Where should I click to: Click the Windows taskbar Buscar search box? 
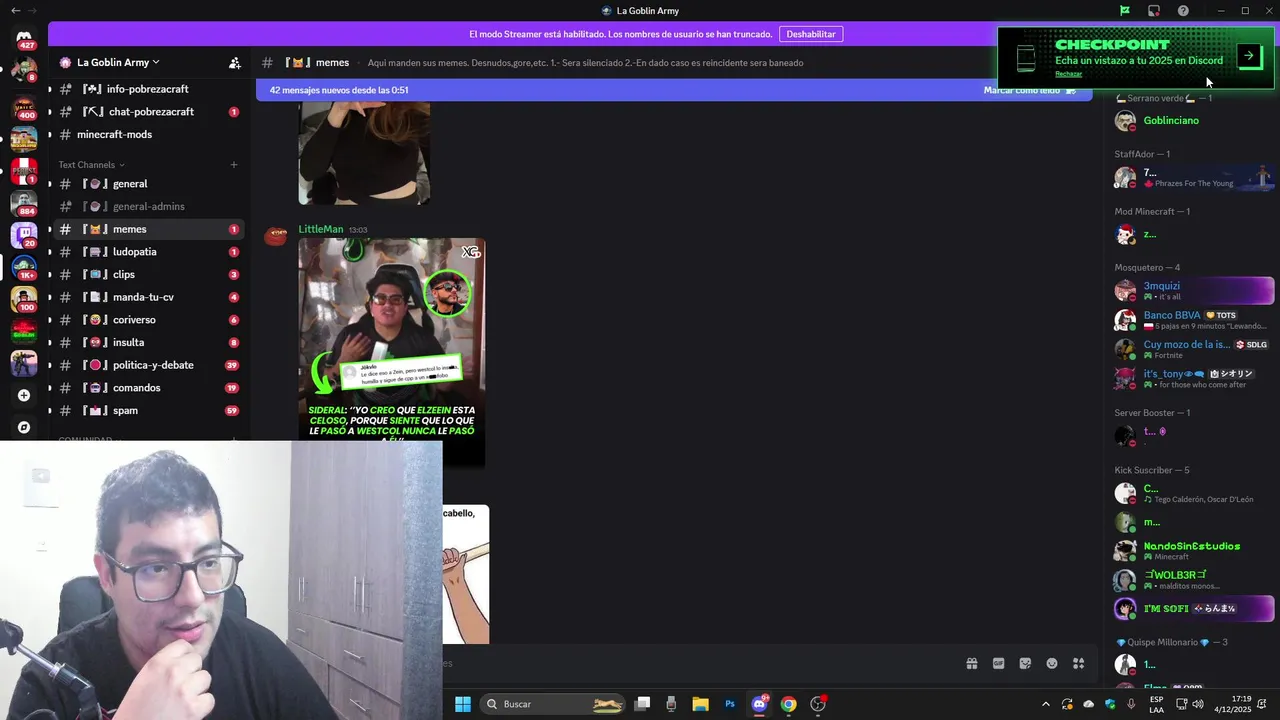click(551, 704)
